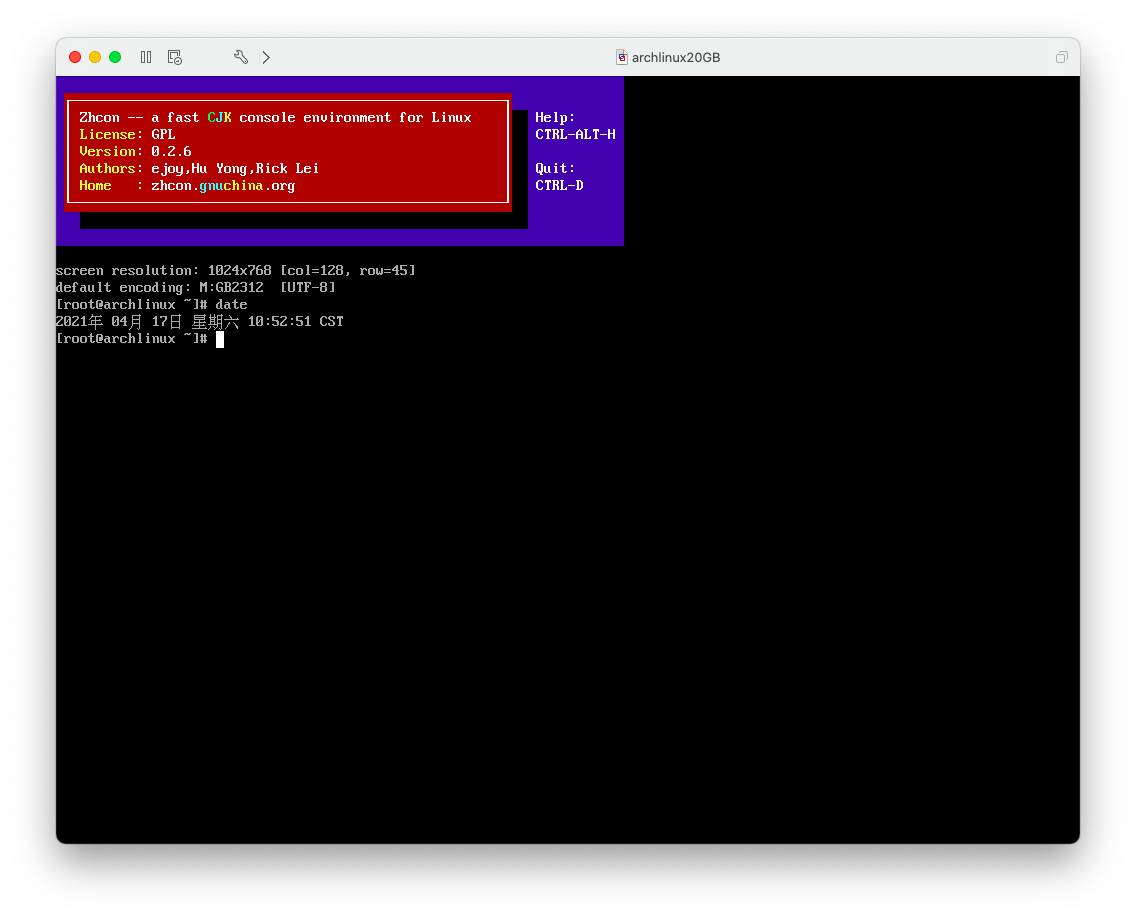Click the archlinux20GB document icon
Image resolution: width=1136 pixels, height=918 pixels.
tap(622, 57)
